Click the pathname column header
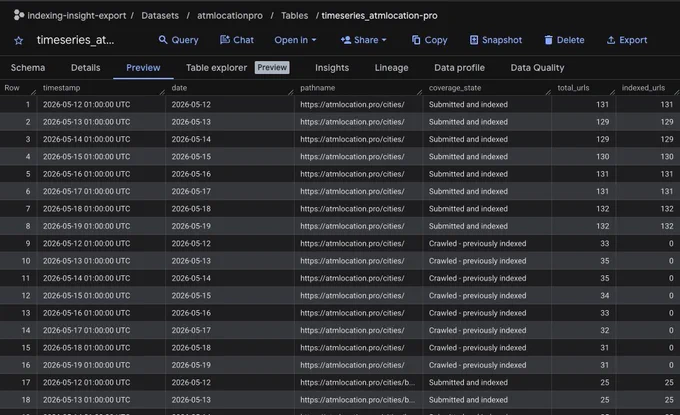The height and width of the screenshot is (415, 680). tap(317, 88)
